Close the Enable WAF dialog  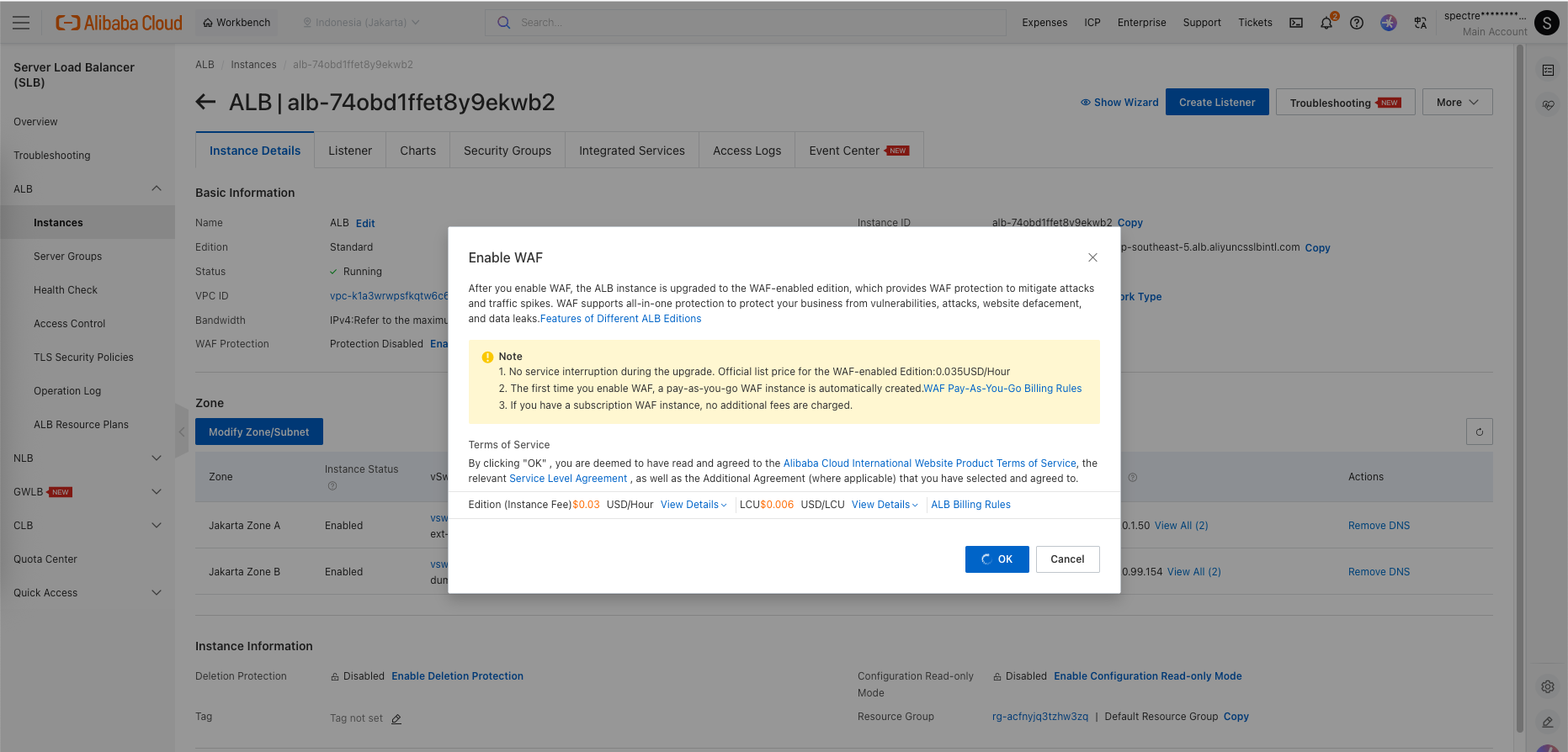pos(1092,257)
